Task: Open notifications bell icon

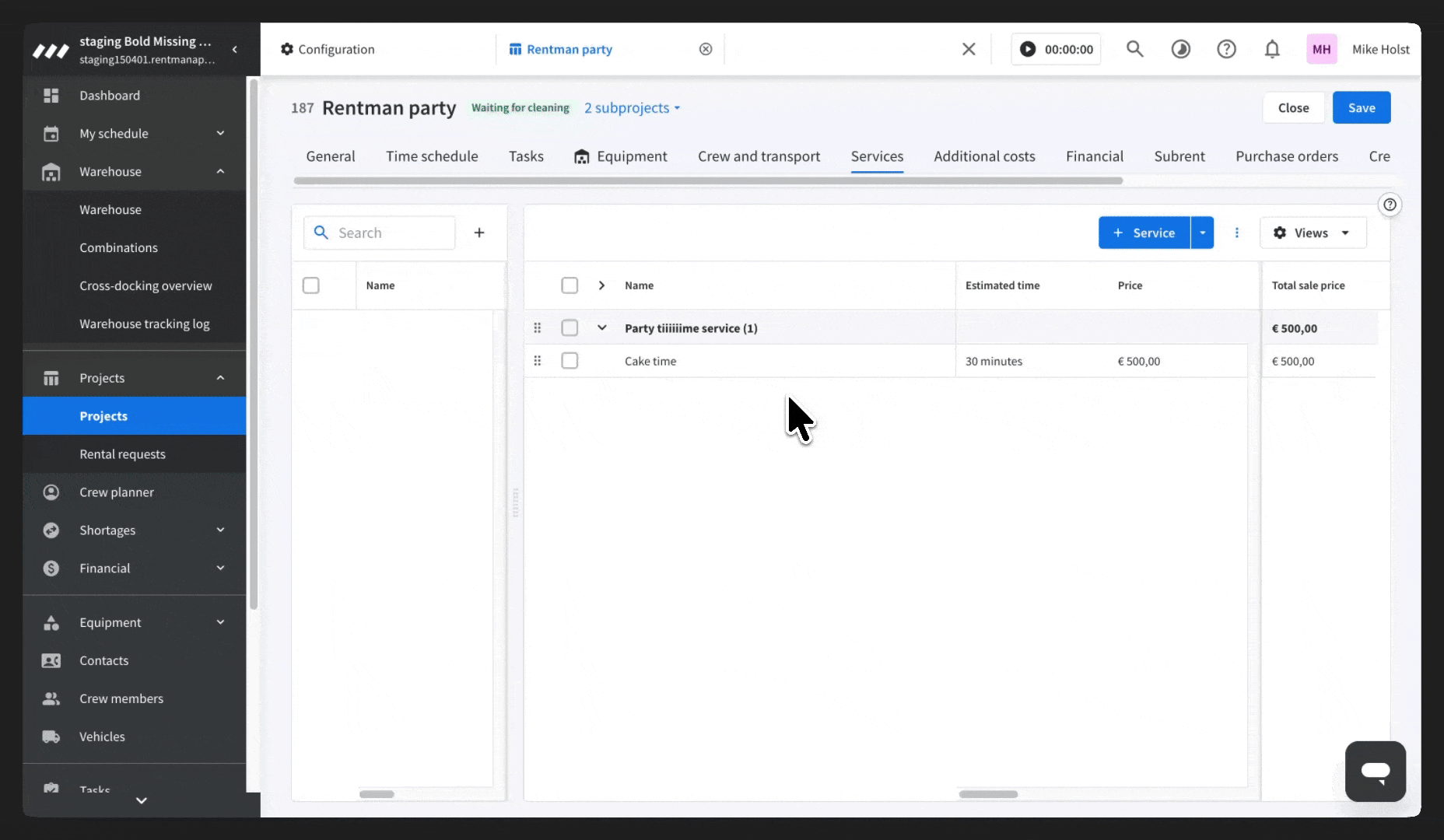Action: 1272,49
